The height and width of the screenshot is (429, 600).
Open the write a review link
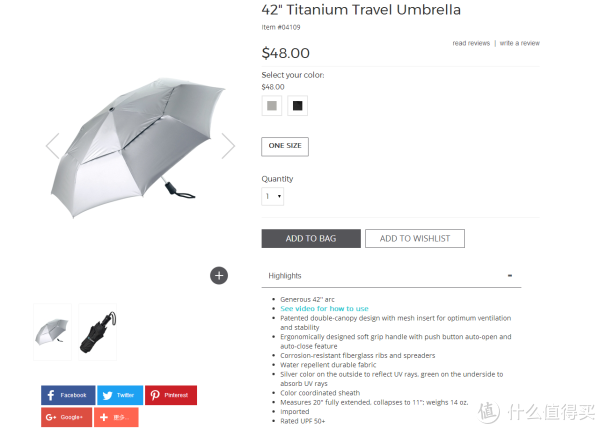tap(520, 43)
